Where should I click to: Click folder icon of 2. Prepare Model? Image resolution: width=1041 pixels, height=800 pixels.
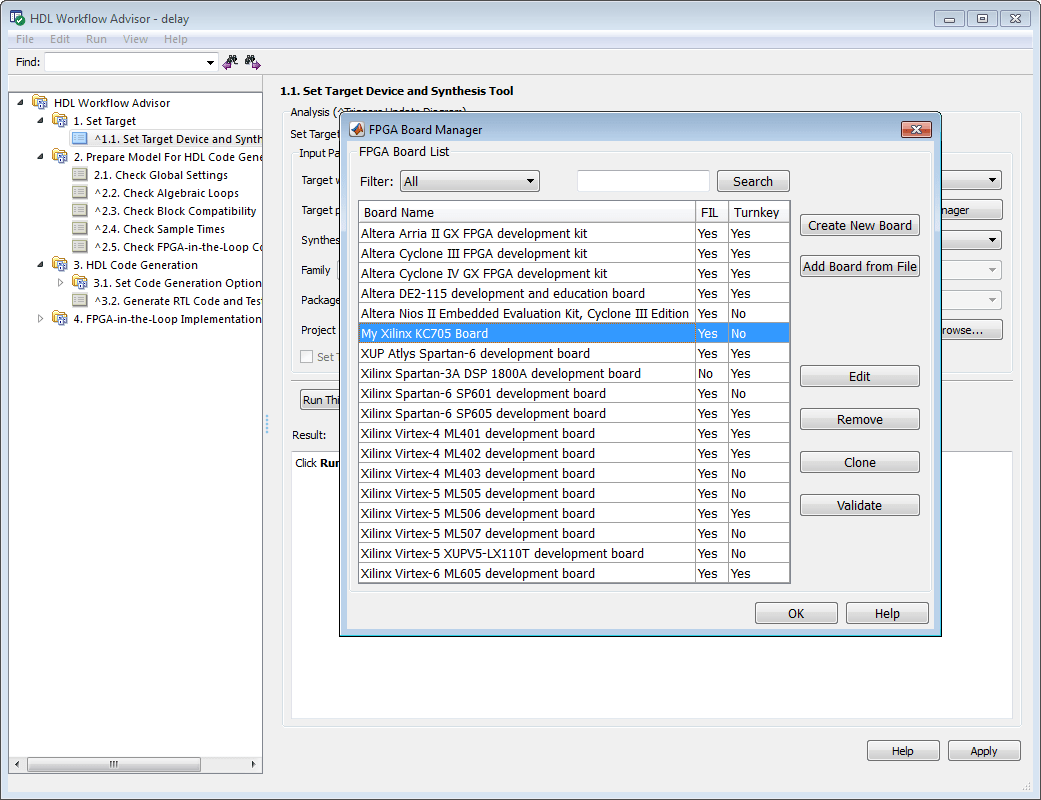(x=60, y=157)
